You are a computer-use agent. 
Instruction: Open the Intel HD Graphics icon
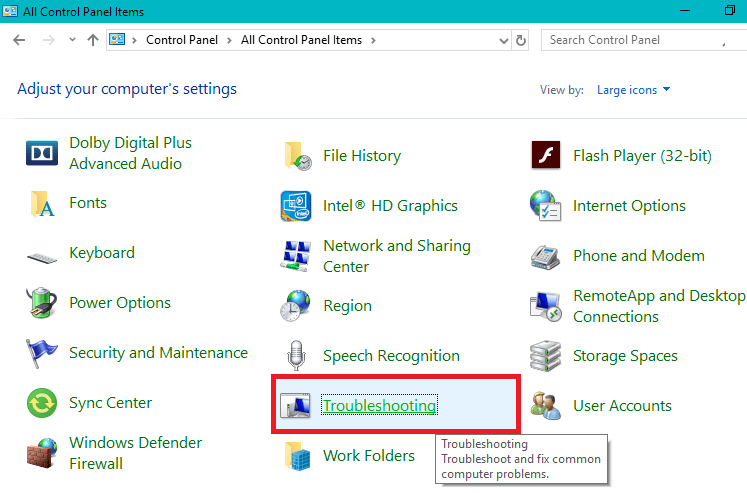[296, 206]
